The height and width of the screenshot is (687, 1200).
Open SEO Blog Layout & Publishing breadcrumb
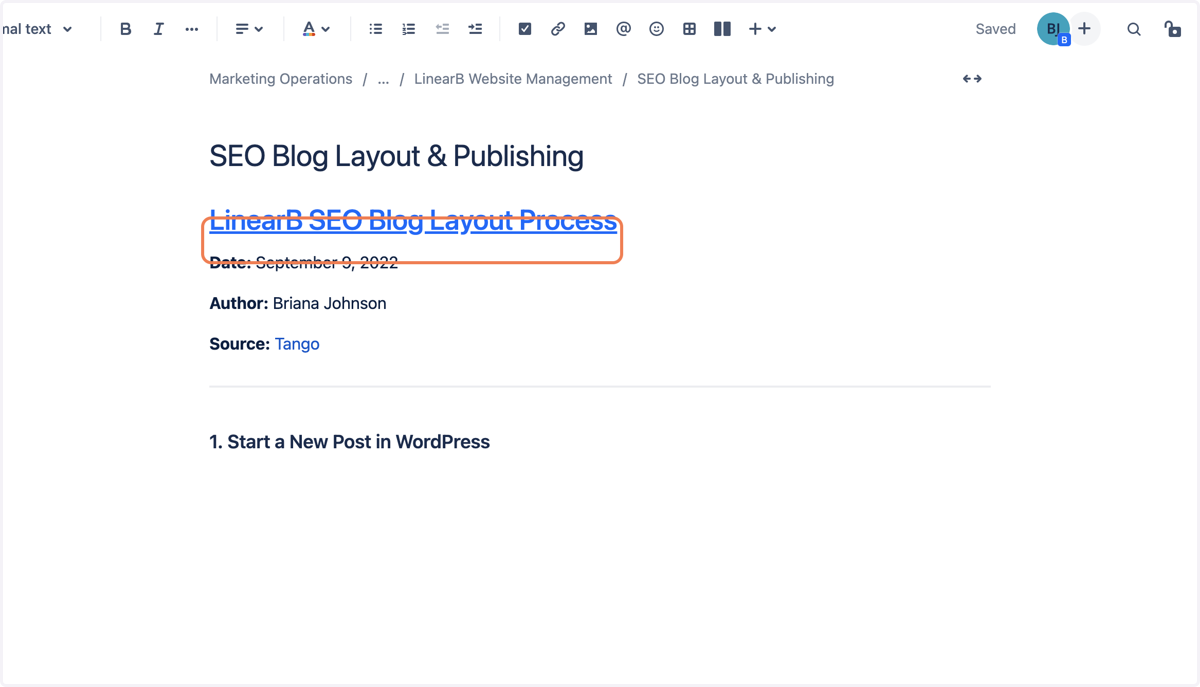pyautogui.click(x=735, y=79)
